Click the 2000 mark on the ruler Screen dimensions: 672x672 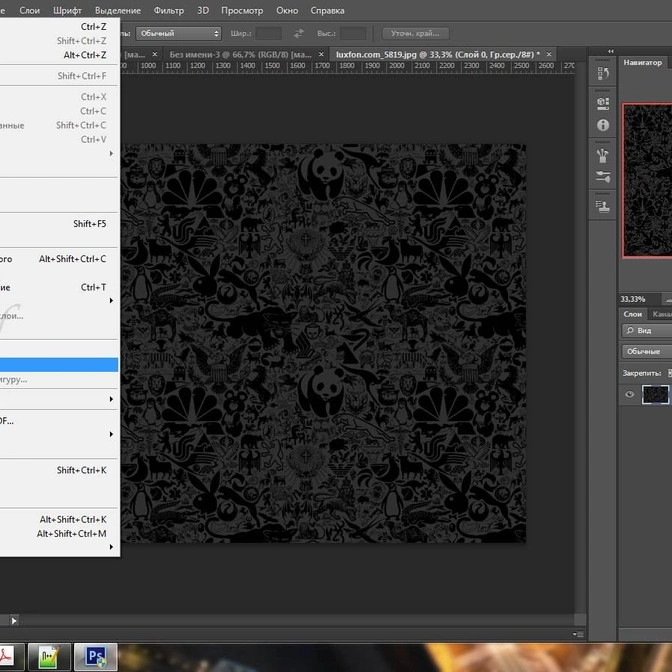(396, 66)
